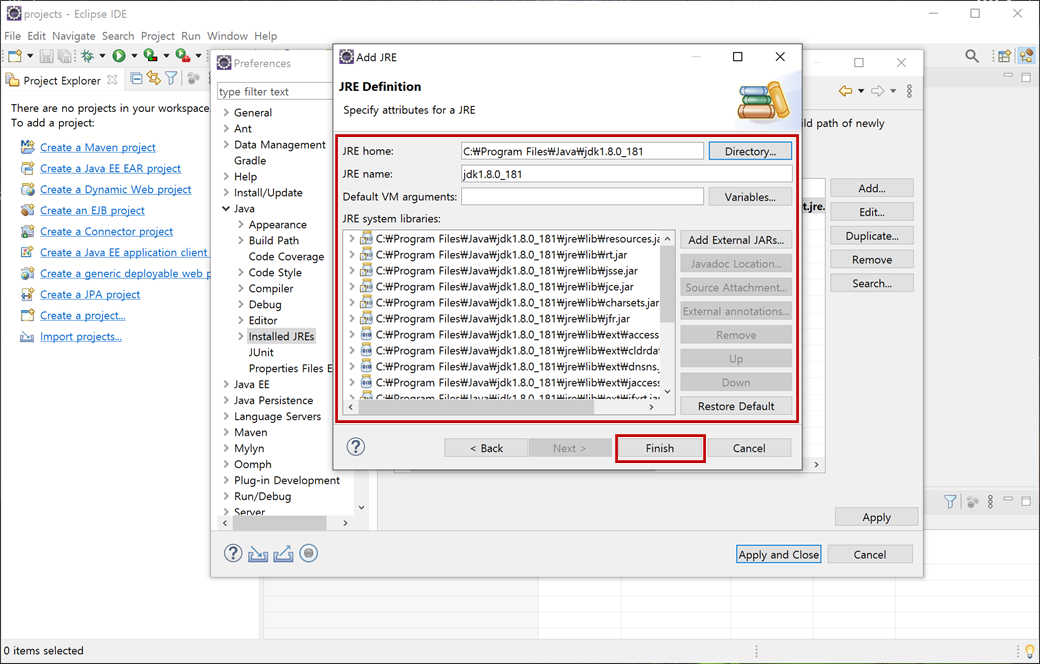Click the import preferences icon in Preferences
Image resolution: width=1040 pixels, height=664 pixels.
pos(258,553)
